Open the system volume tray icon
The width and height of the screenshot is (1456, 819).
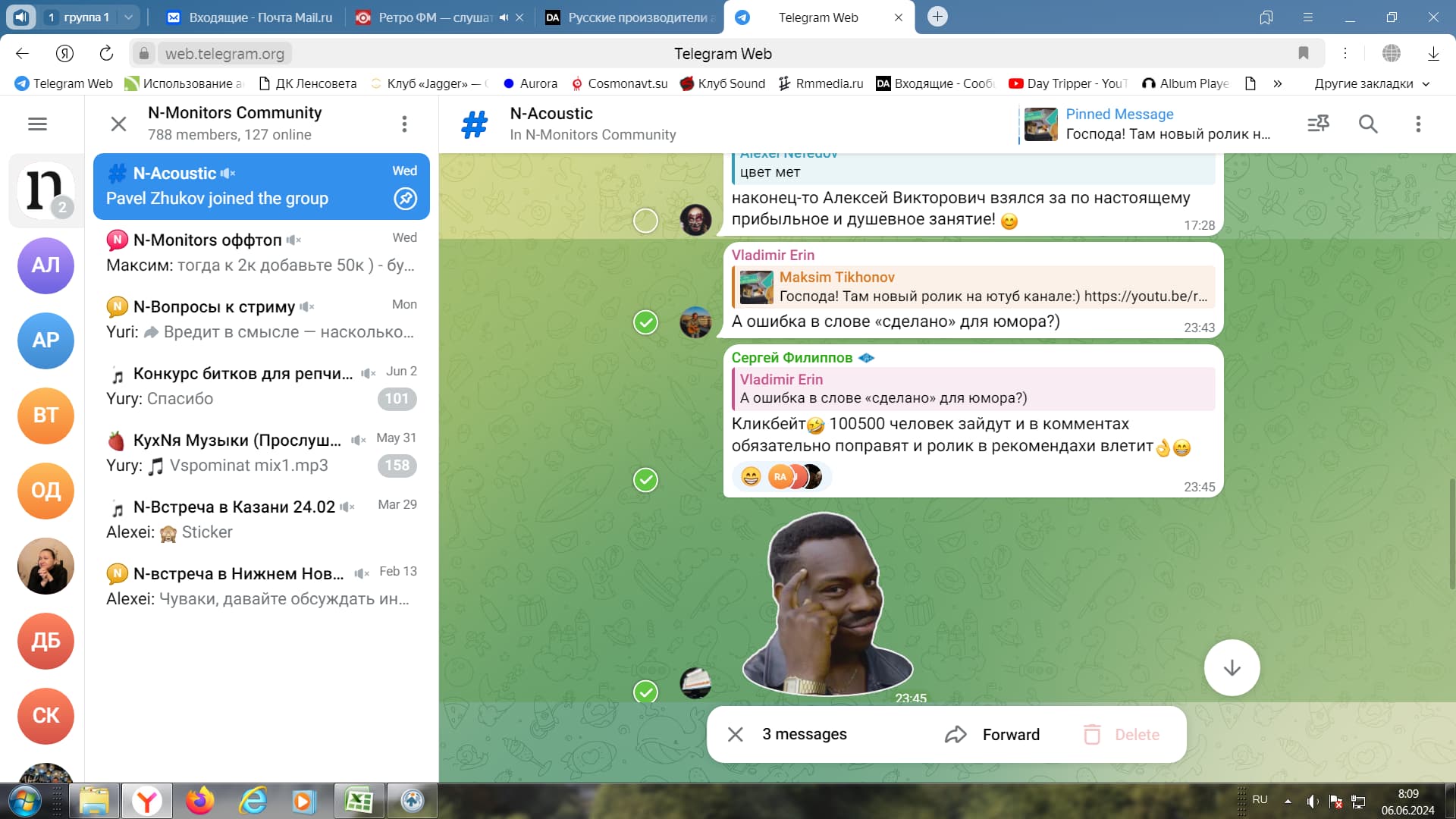click(x=1313, y=801)
